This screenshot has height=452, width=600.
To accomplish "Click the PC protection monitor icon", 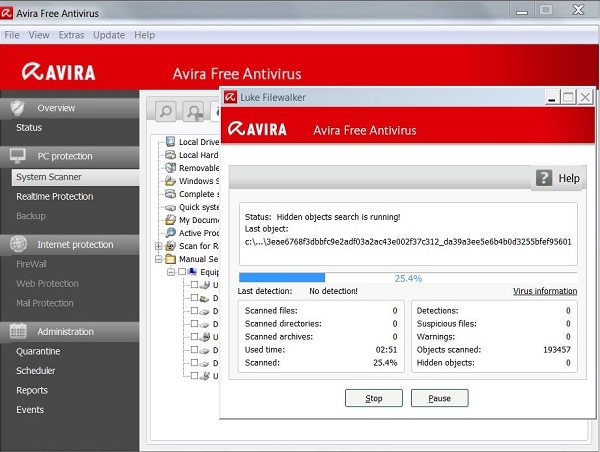I will (17, 156).
